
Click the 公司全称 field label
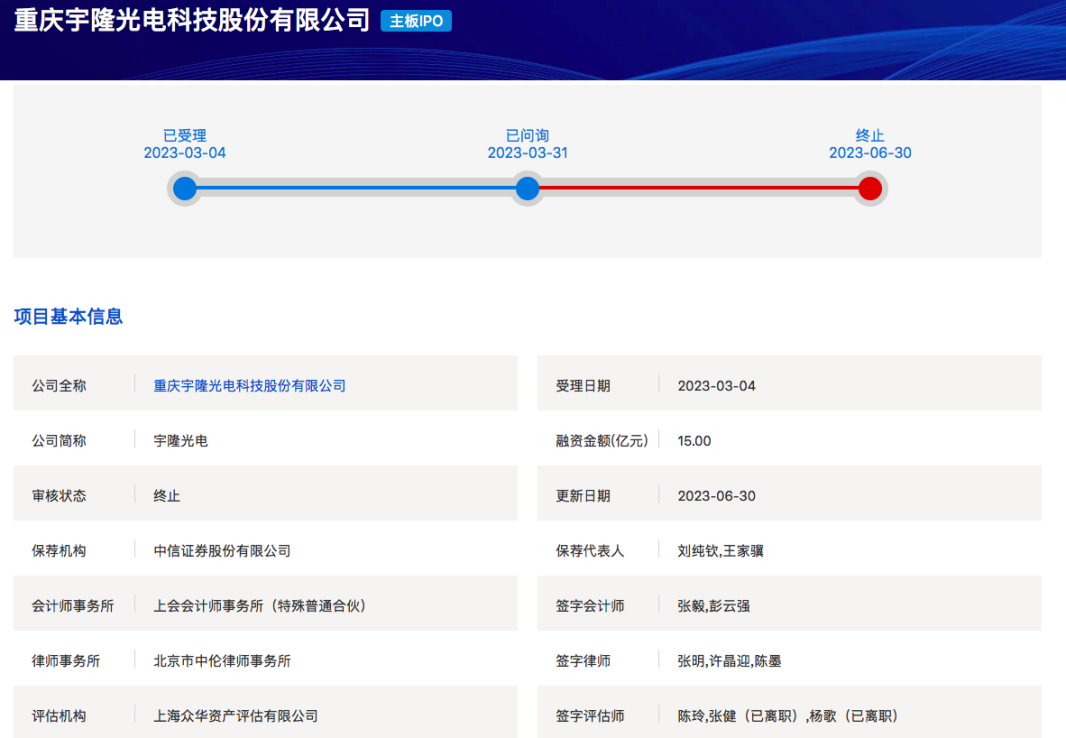pos(59,386)
